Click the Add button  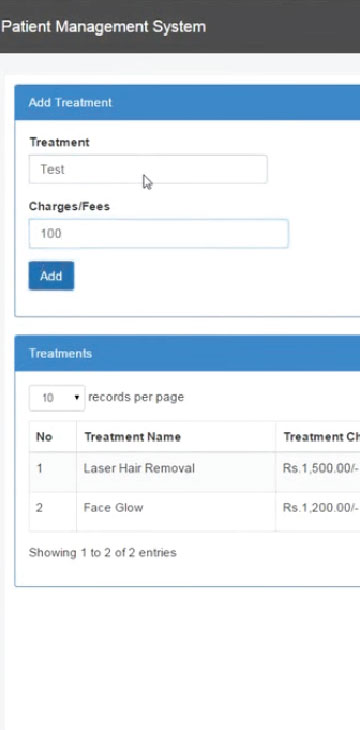coord(51,276)
